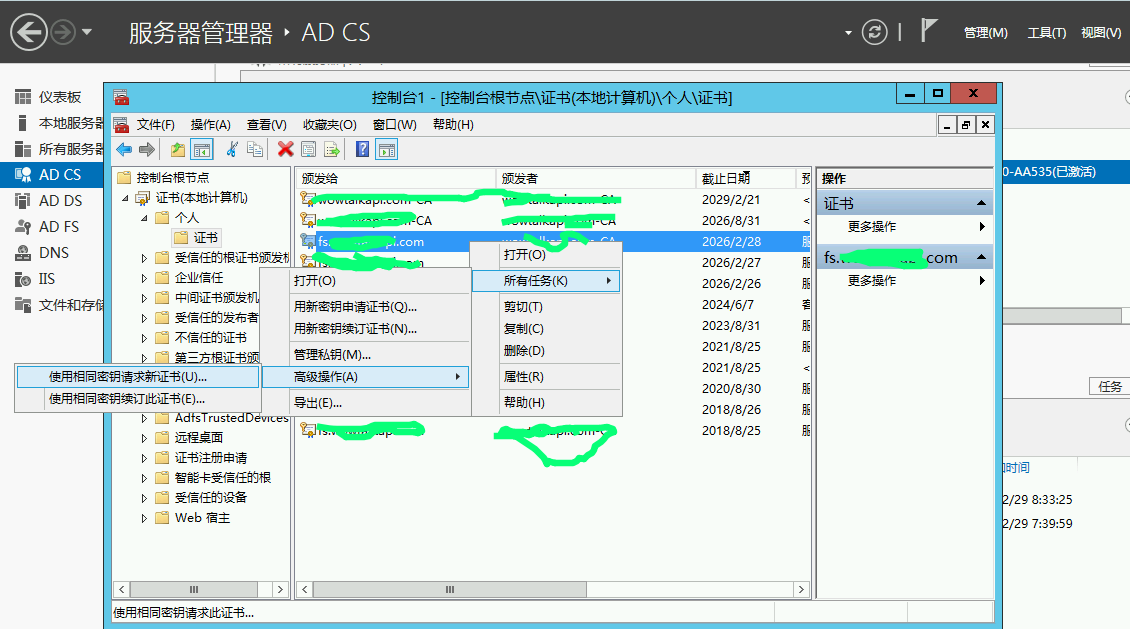The width and height of the screenshot is (1130, 629).
Task: Click the Export List icon
Action: (x=332, y=149)
